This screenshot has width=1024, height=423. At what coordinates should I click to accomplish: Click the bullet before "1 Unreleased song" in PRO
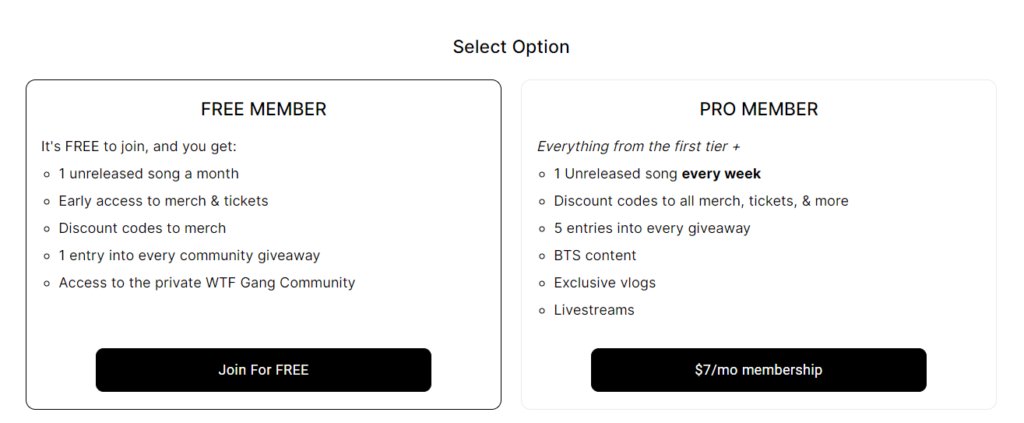click(x=541, y=174)
